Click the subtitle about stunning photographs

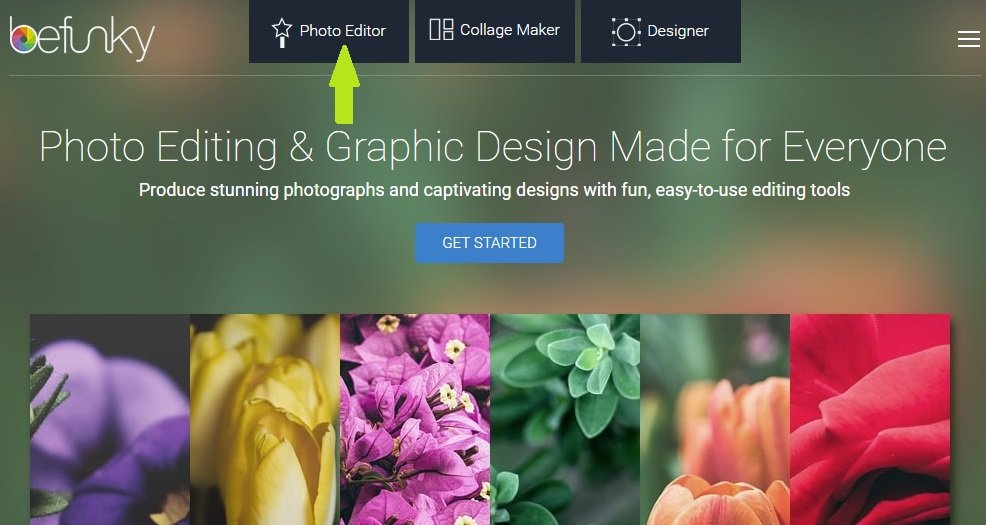(494, 191)
